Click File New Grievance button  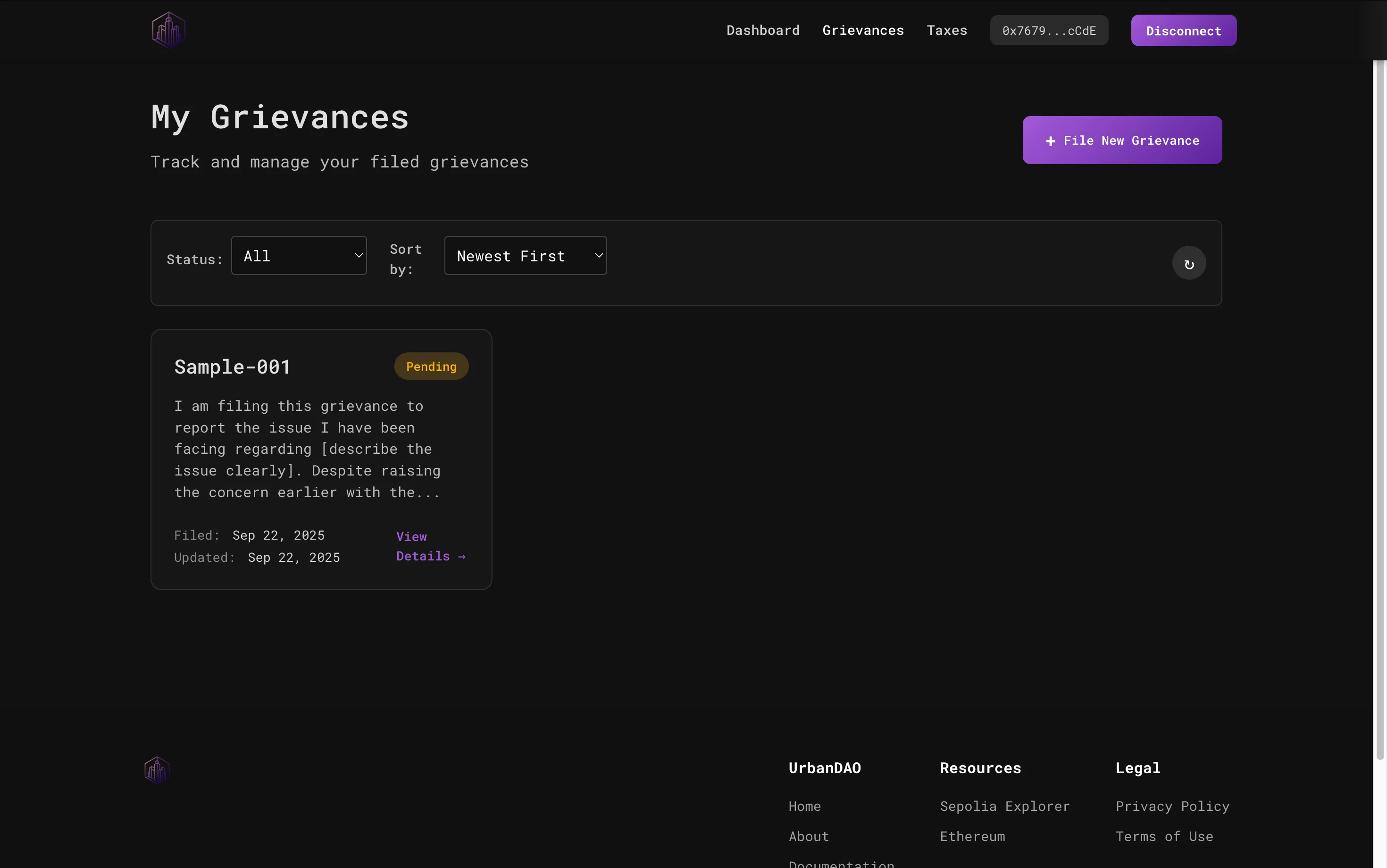pos(1121,140)
